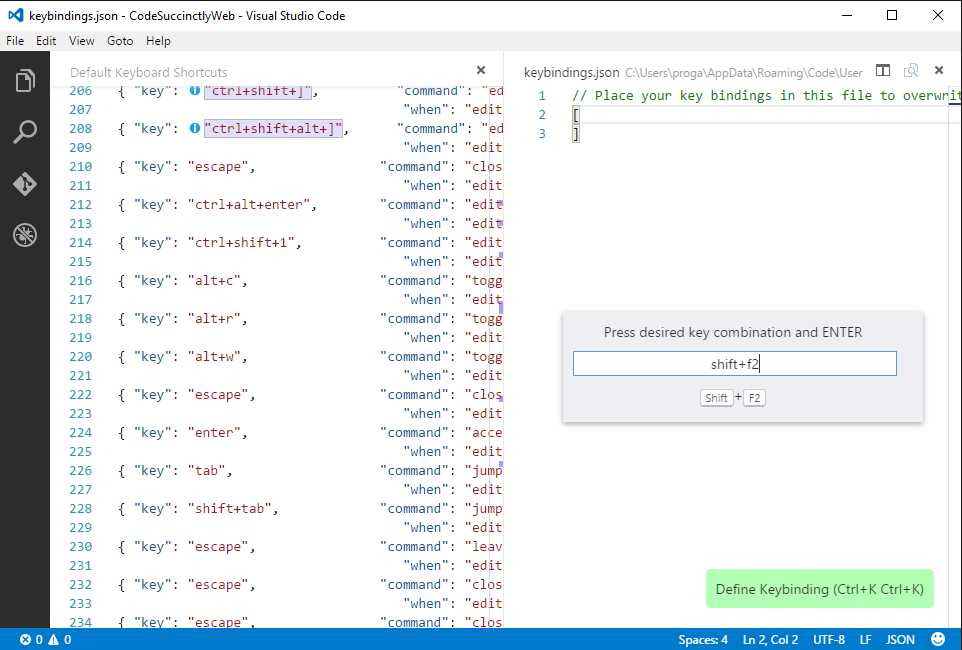The width and height of the screenshot is (962, 650).
Task: Click JSON to change the language mode
Action: click(x=899, y=639)
